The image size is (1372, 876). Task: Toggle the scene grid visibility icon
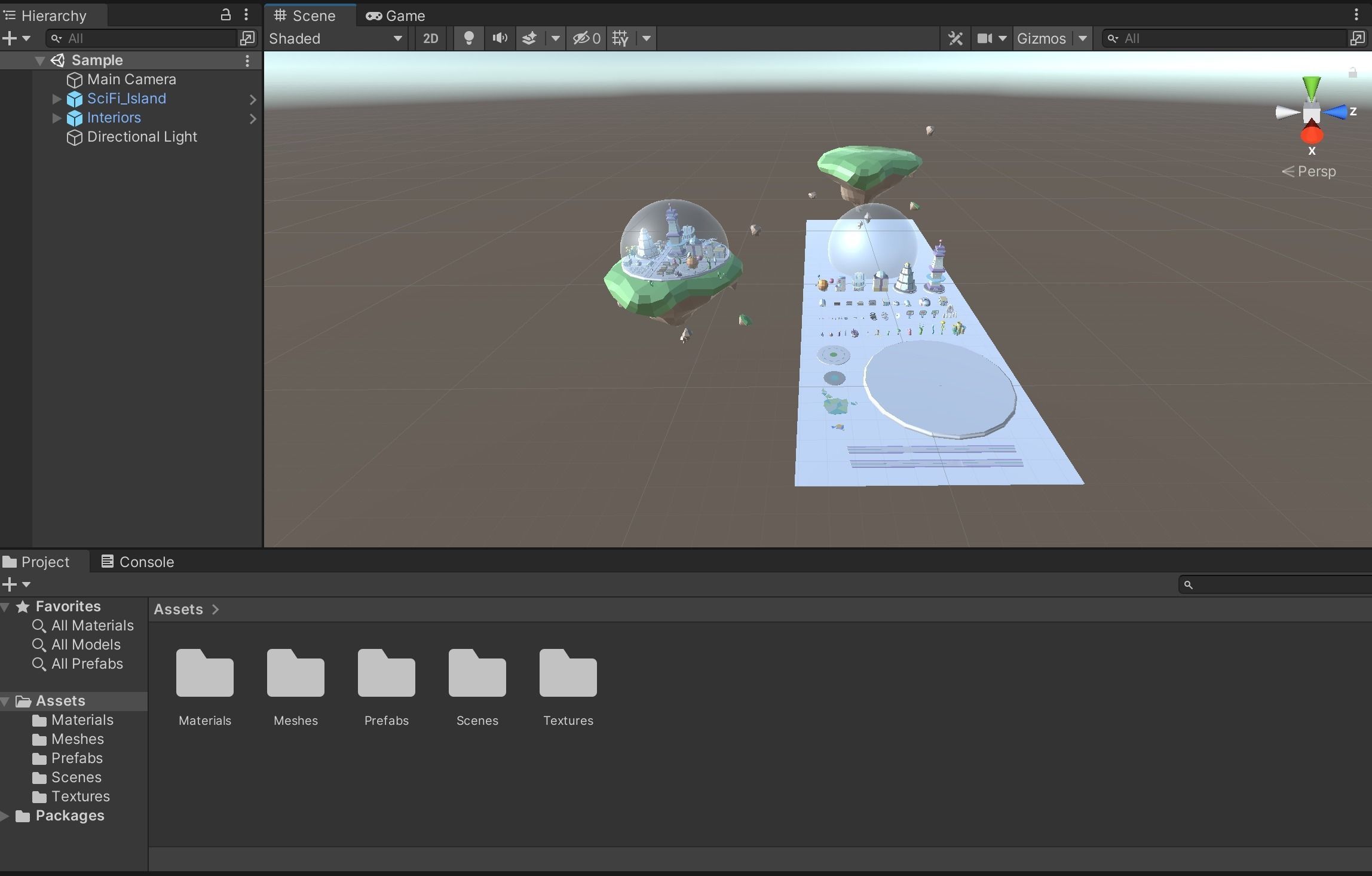620,38
